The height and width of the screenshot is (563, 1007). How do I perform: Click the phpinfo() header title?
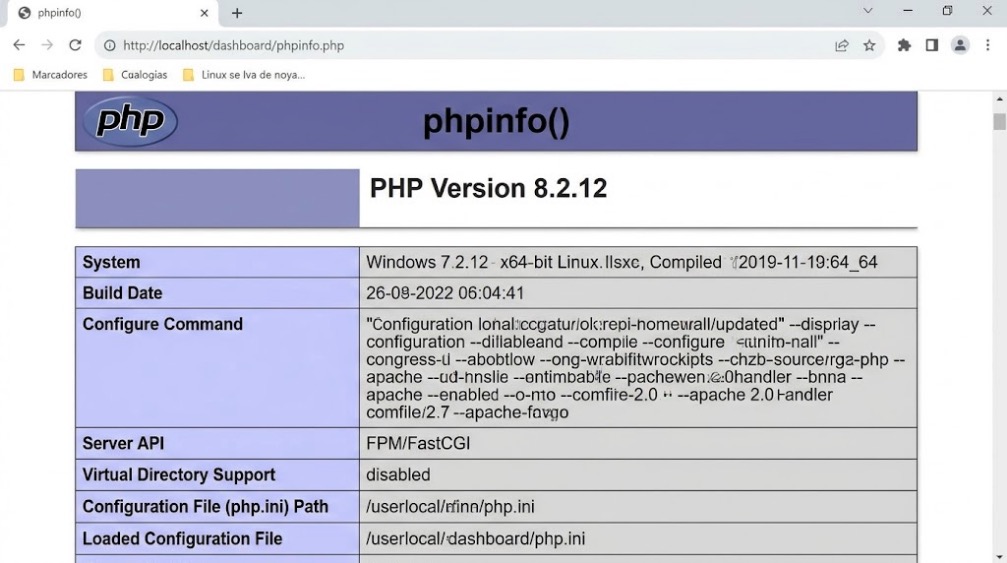tap(496, 121)
